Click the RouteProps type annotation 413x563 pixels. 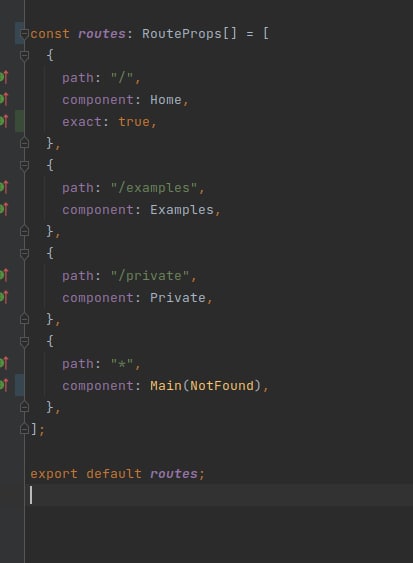click(x=182, y=34)
